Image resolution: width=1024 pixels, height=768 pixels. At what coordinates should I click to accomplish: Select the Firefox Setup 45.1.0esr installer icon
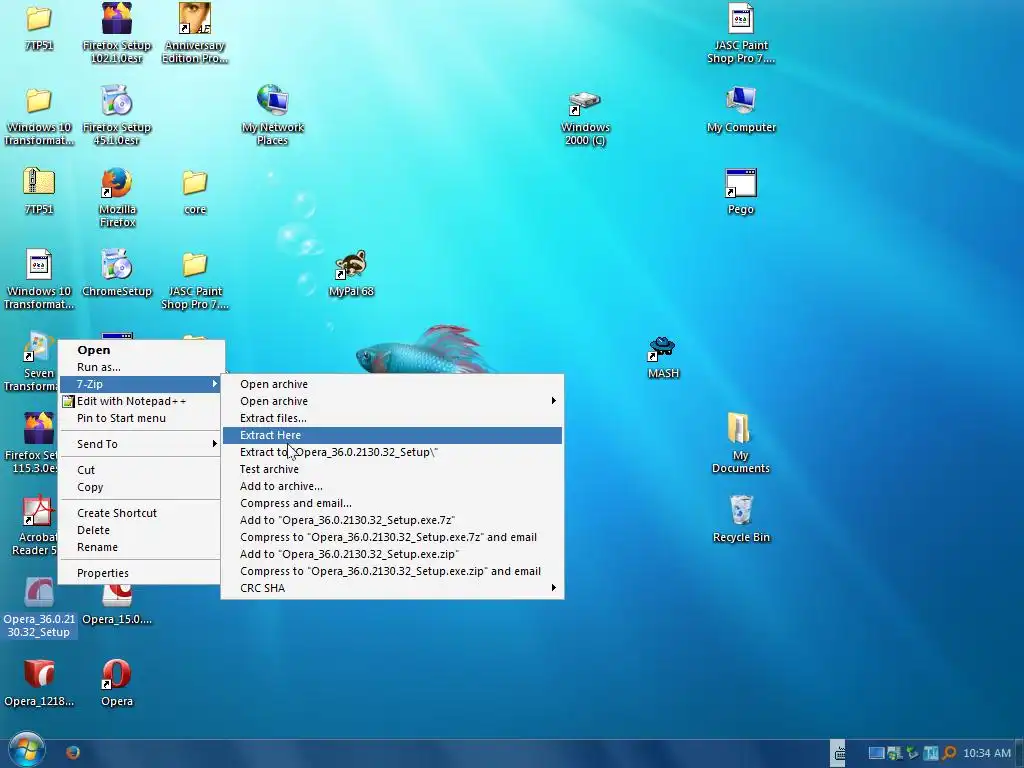tap(117, 101)
